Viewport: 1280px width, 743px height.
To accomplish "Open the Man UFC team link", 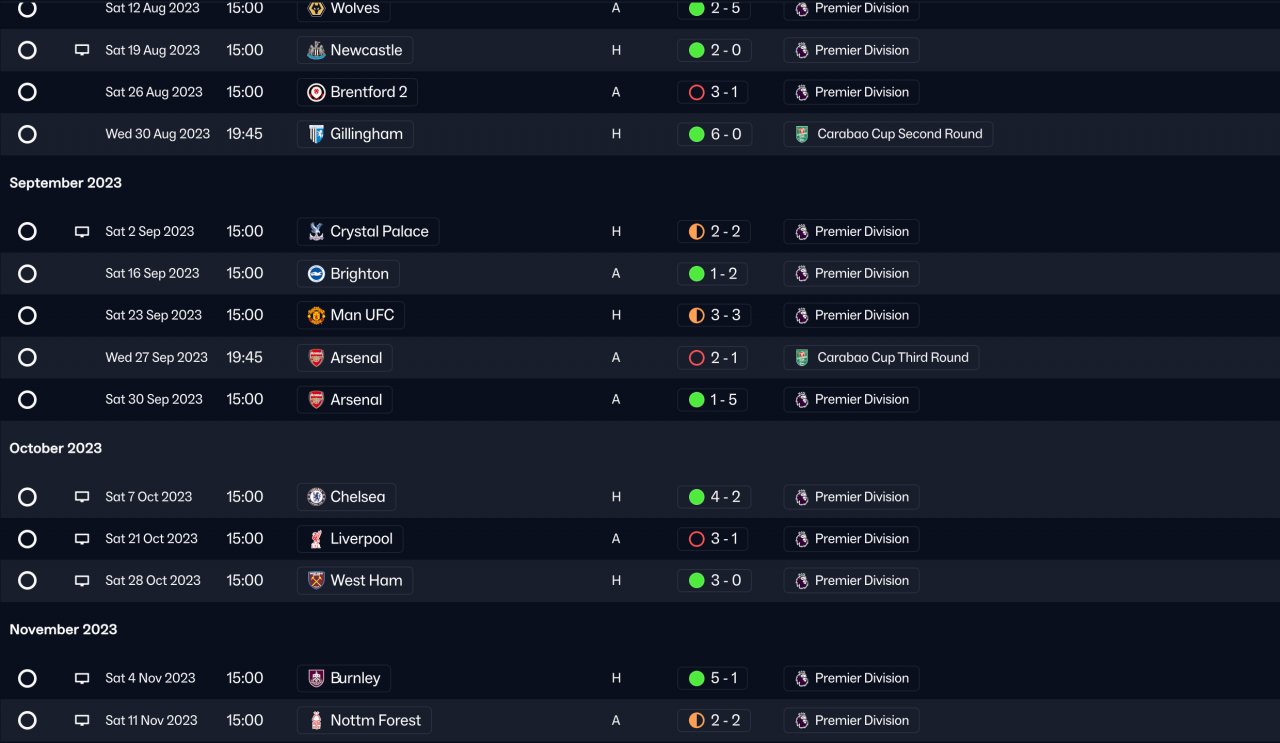I will pyautogui.click(x=351, y=315).
